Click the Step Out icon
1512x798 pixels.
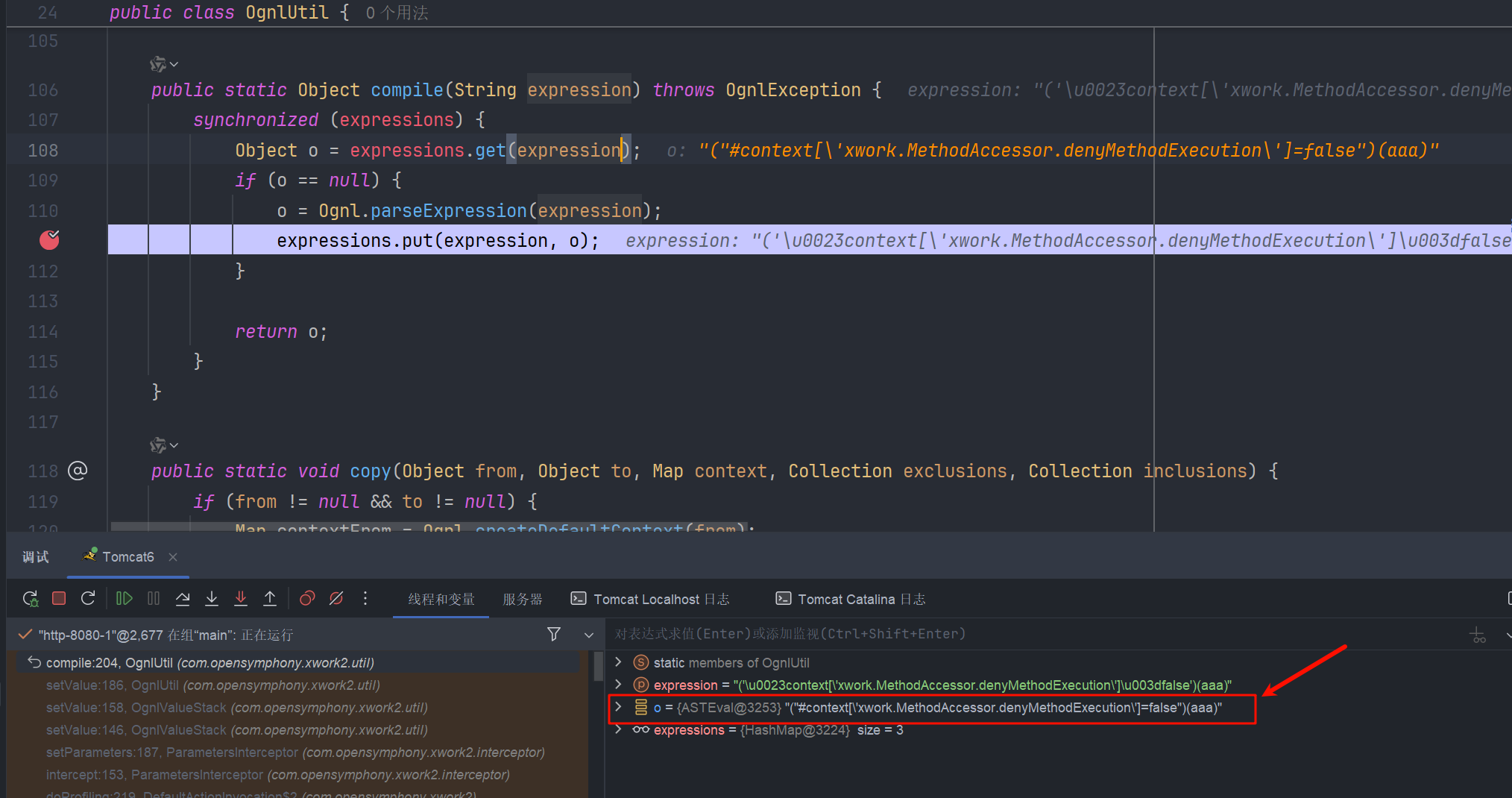(x=270, y=598)
